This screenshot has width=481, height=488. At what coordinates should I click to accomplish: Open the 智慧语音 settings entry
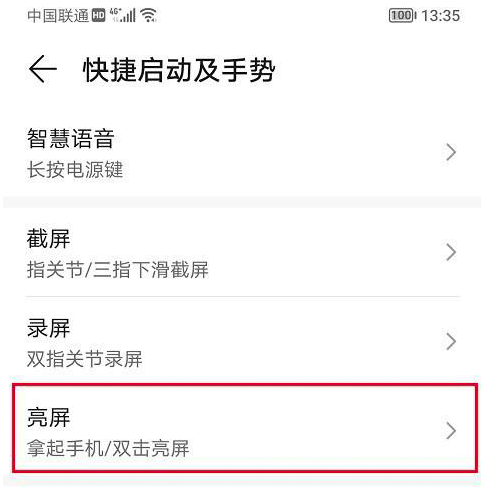point(242,153)
